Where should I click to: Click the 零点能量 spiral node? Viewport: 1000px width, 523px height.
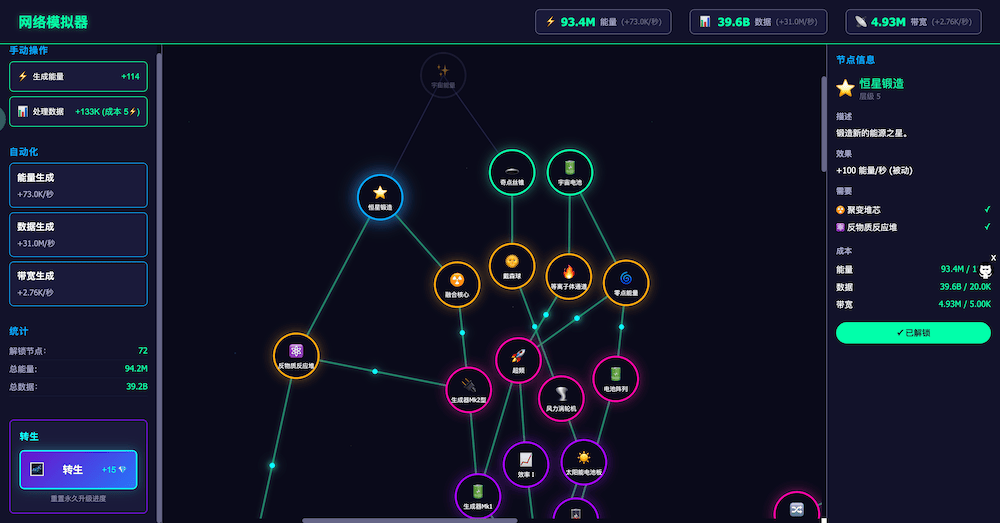click(x=626, y=282)
